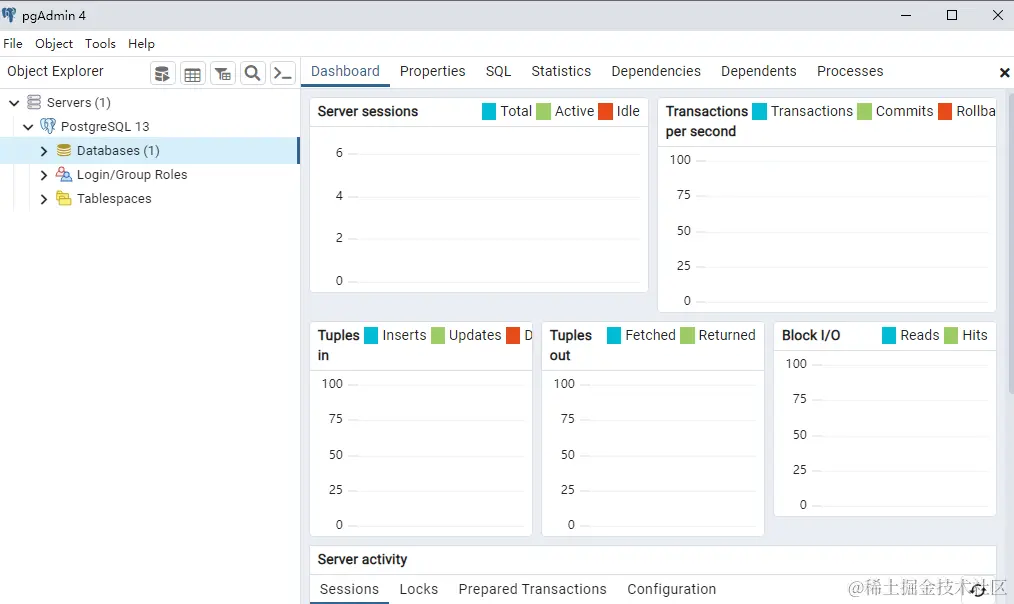Open the Prepared Transactions tab

(x=532, y=589)
